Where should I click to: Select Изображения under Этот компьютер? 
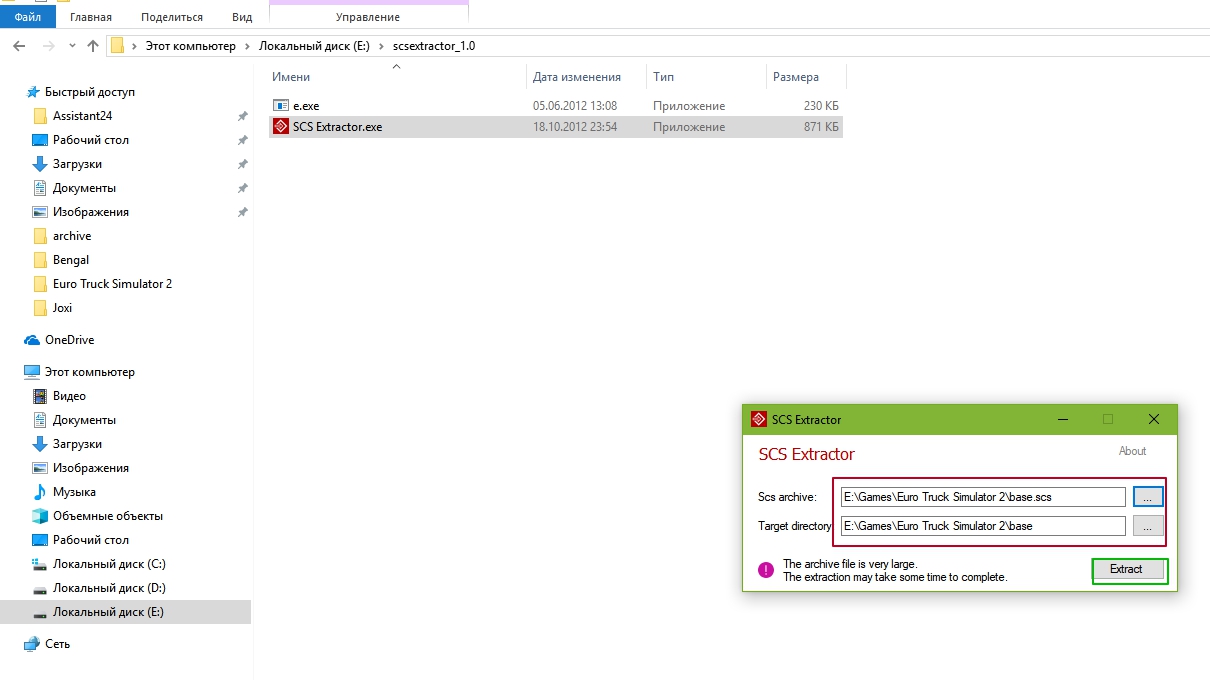pyautogui.click(x=91, y=468)
